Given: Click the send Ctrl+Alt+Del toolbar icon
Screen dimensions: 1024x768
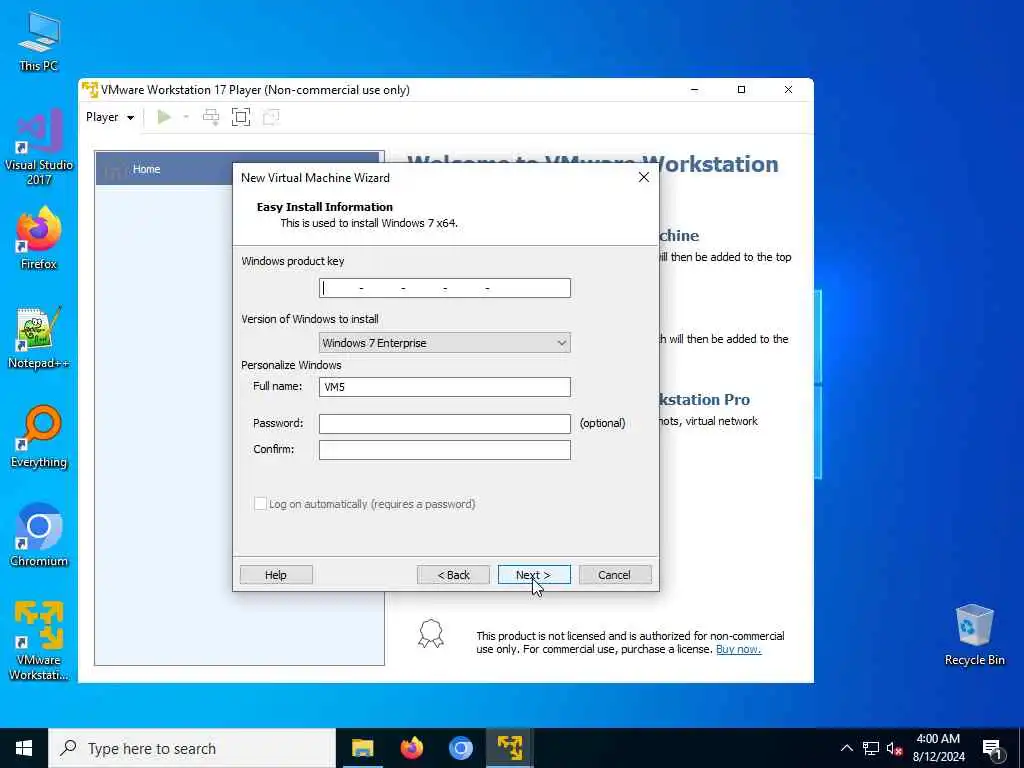Looking at the screenshot, I should 210,117.
